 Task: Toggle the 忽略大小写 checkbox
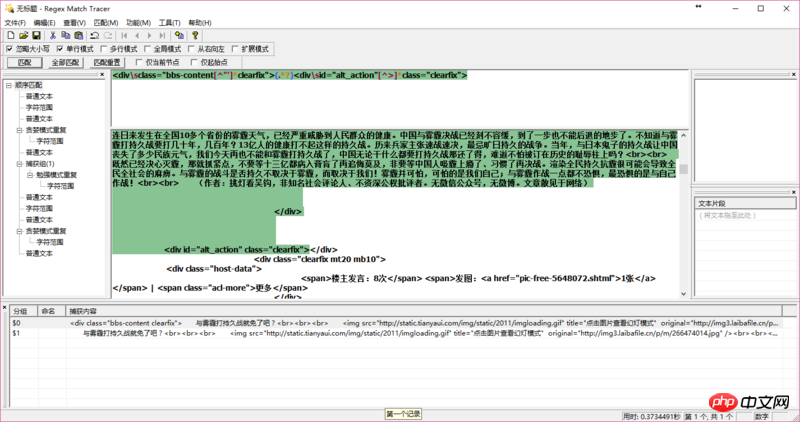[x=9, y=49]
